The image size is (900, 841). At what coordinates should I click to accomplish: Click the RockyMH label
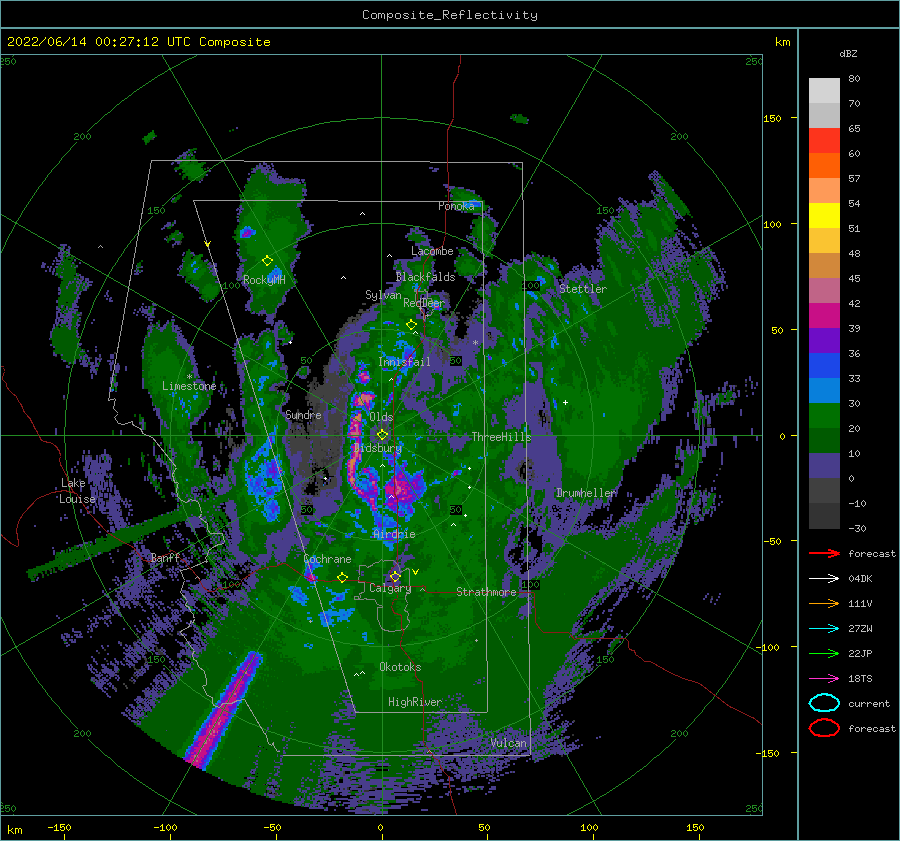coord(264,280)
